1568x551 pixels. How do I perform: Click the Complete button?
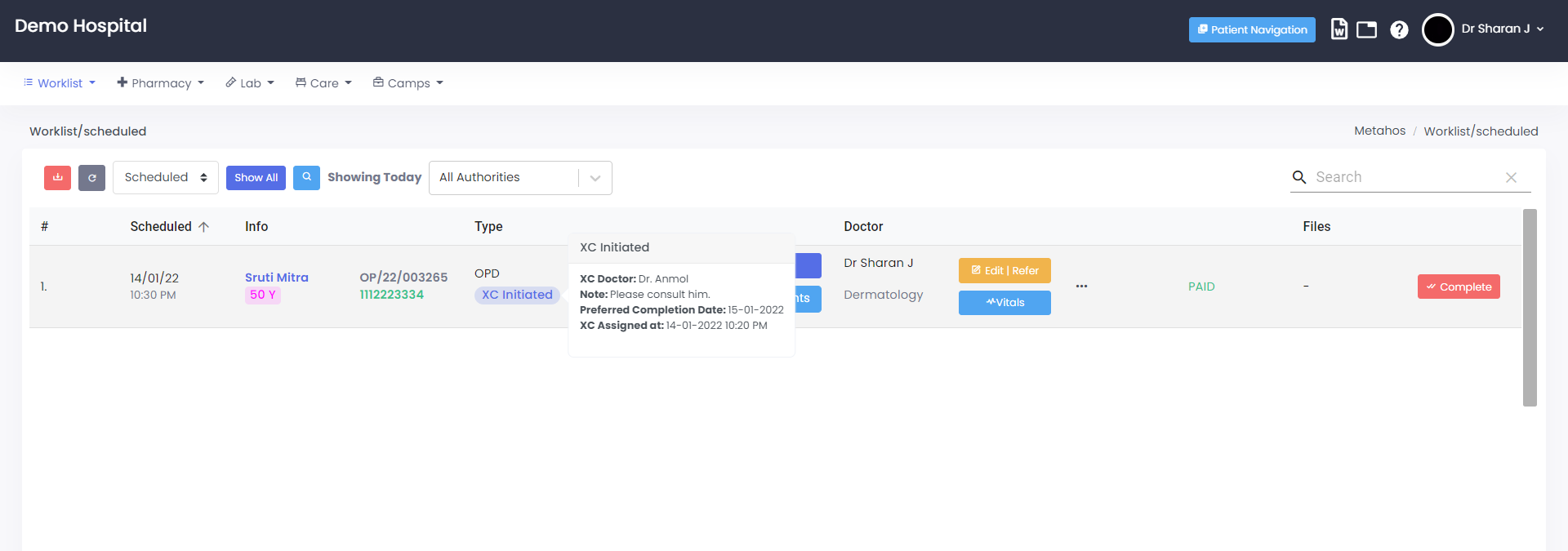(x=1459, y=287)
